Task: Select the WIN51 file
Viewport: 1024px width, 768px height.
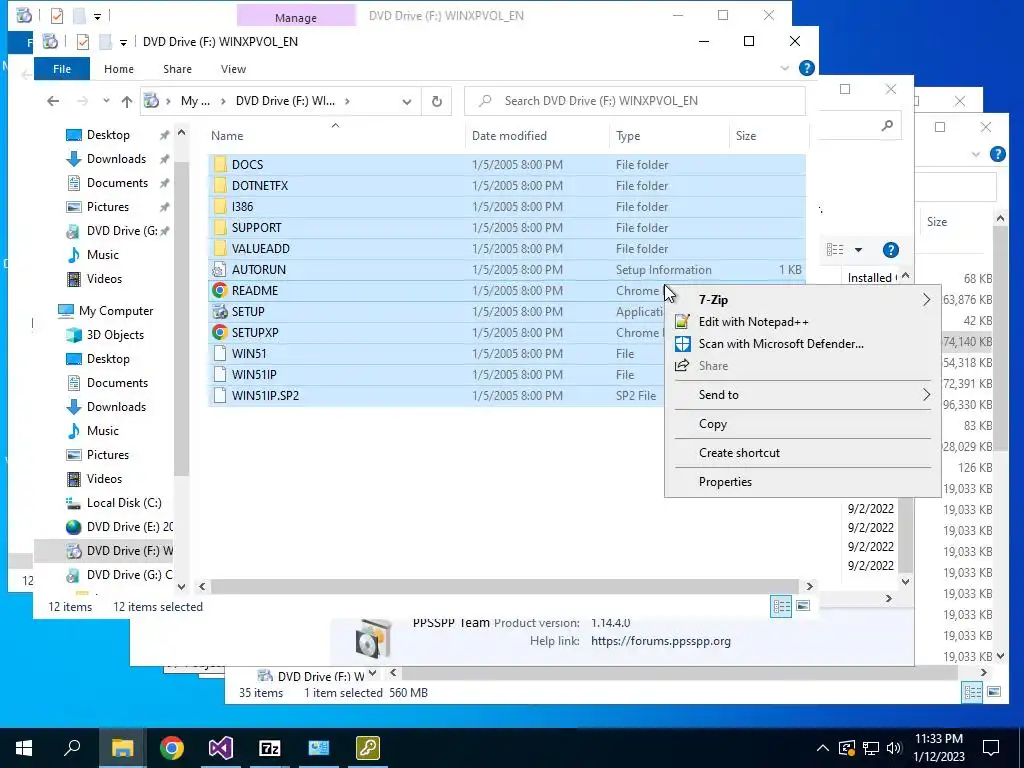Action: pyautogui.click(x=436, y=353)
